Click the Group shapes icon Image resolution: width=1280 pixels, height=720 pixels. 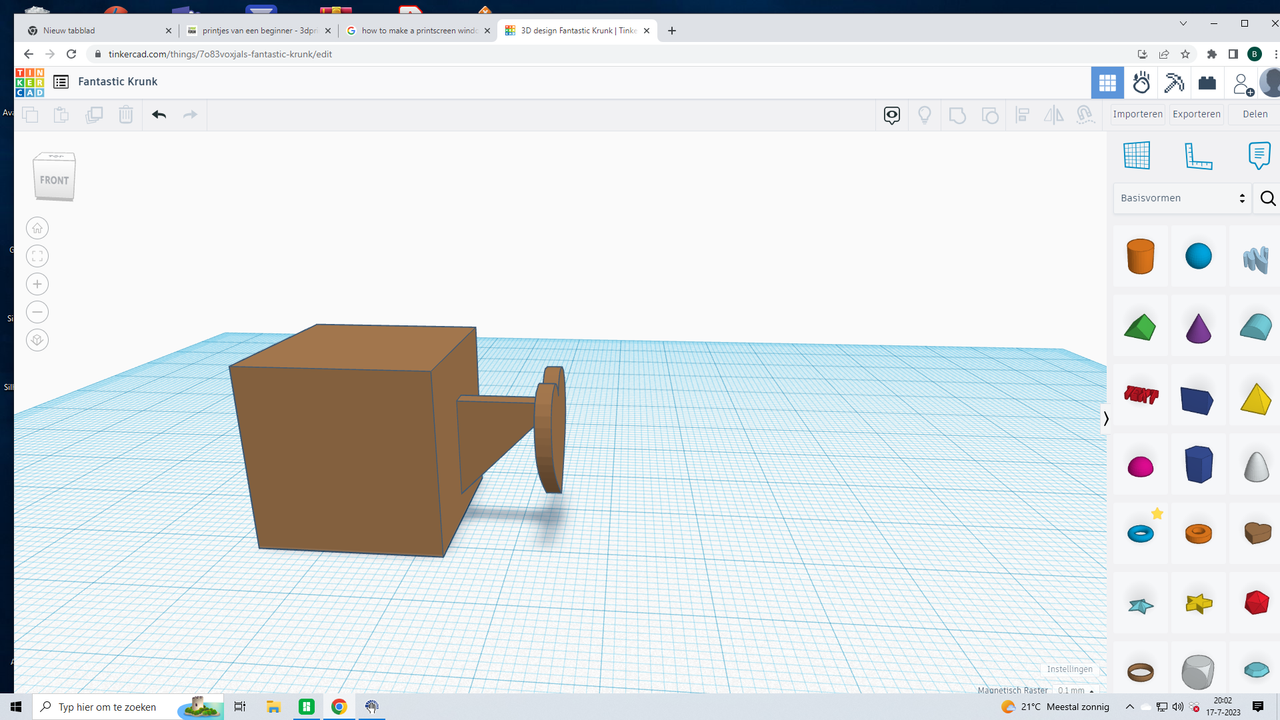click(x=957, y=115)
